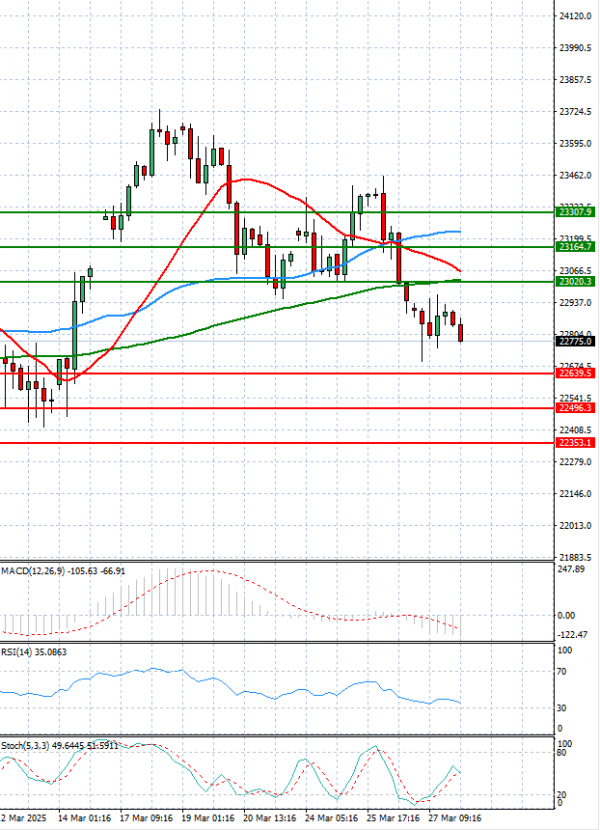Click the Stochastic scale value 80

(562, 753)
